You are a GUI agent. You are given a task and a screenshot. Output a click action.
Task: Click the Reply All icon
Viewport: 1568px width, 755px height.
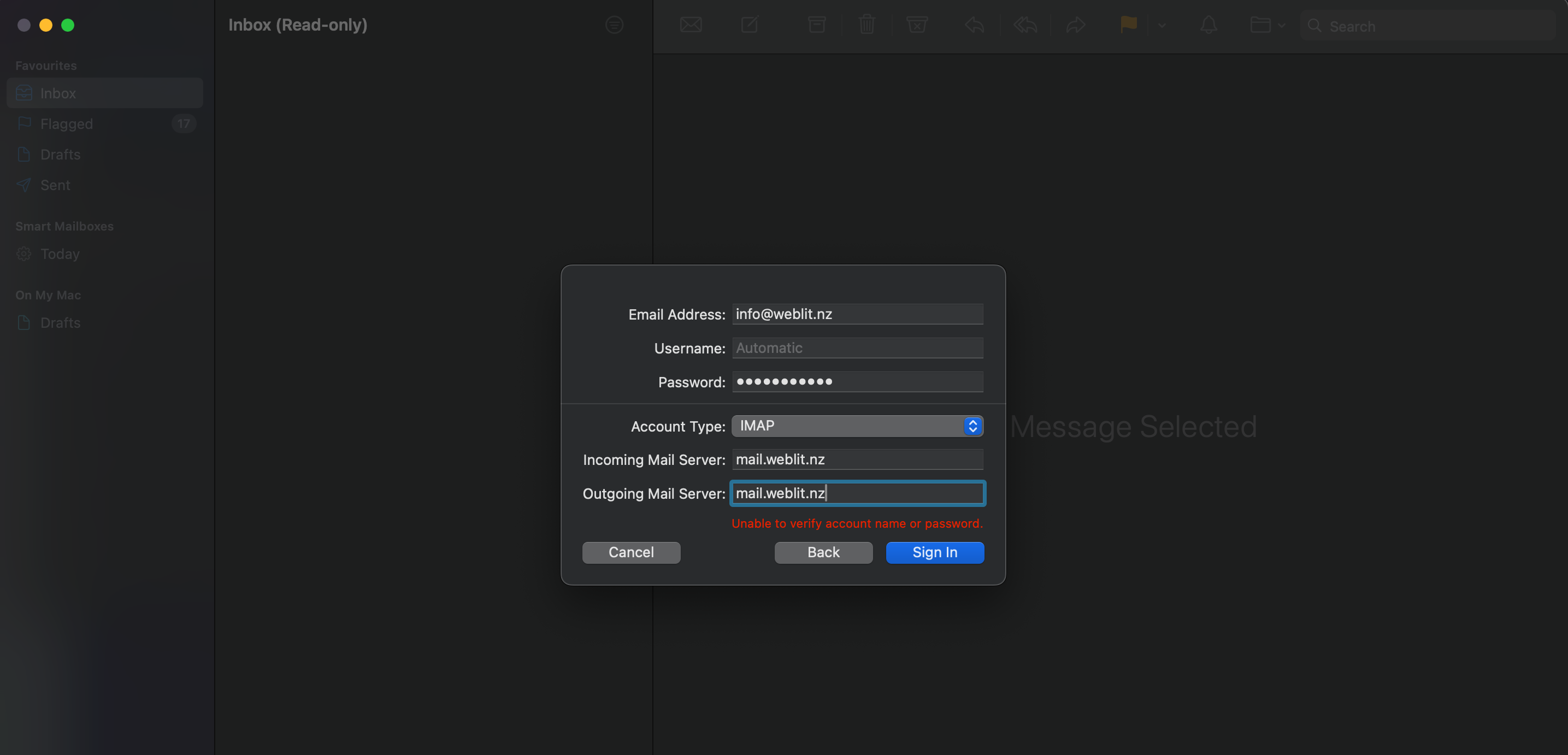[x=1025, y=25]
